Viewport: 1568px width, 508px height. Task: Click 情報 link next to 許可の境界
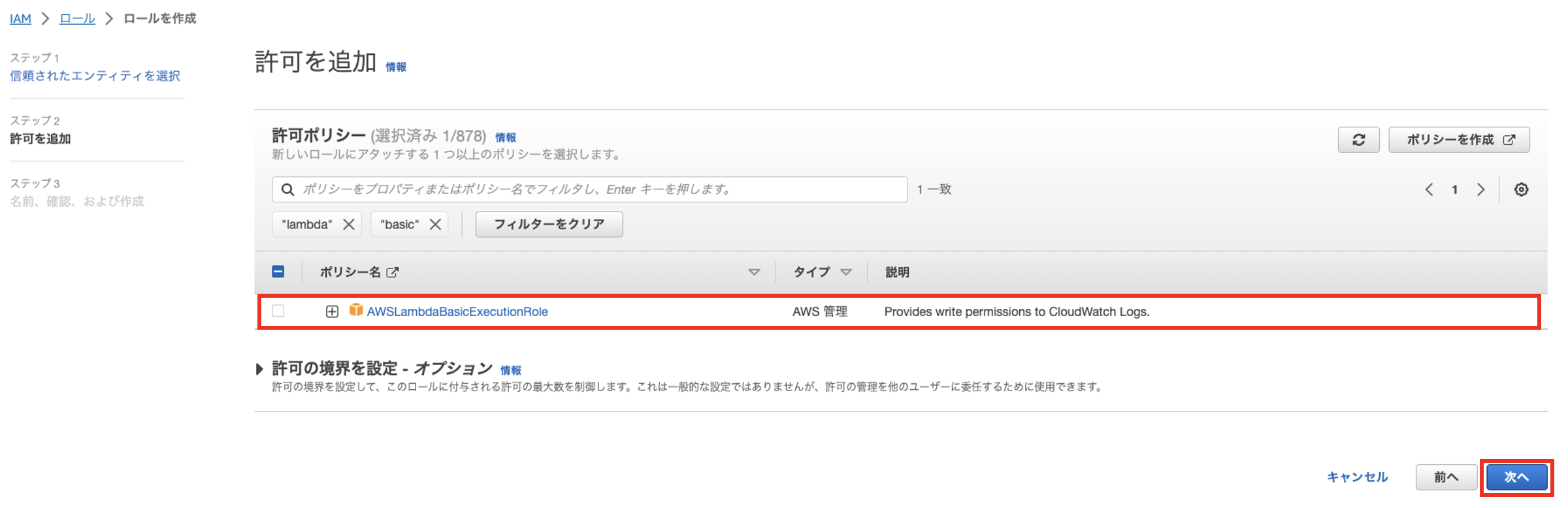[511, 370]
